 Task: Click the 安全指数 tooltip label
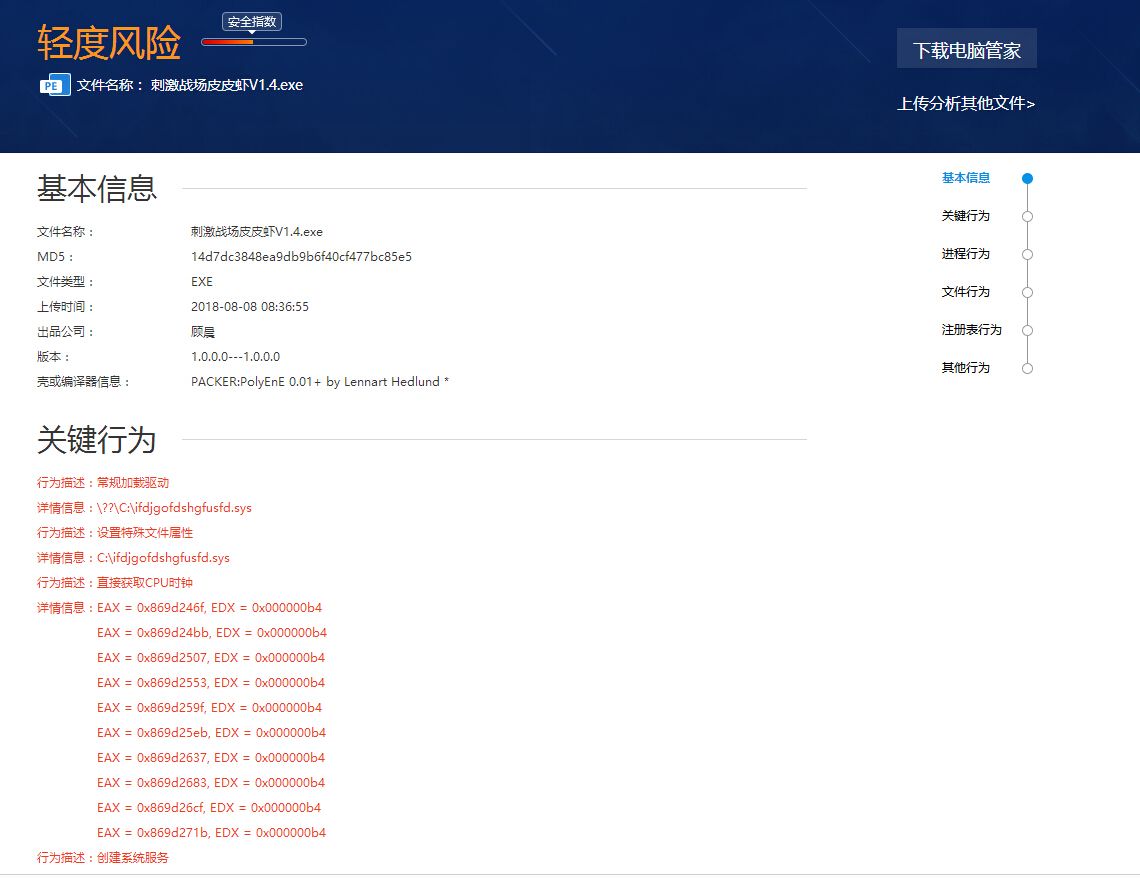point(252,21)
